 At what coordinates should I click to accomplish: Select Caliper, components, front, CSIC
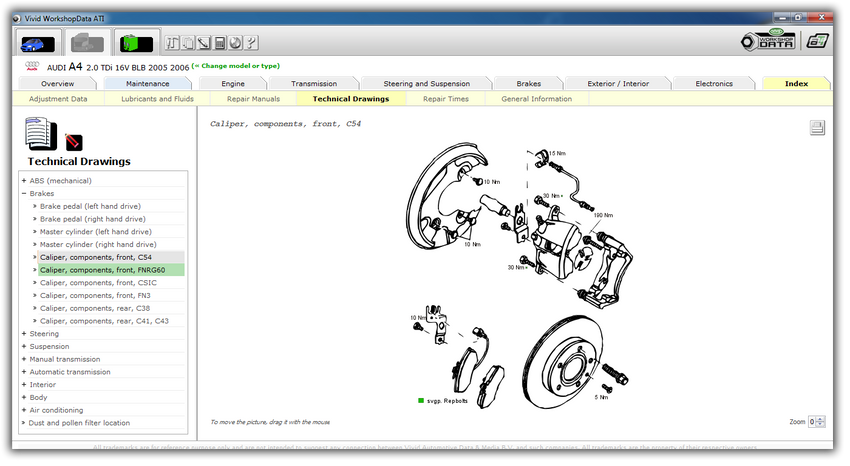(x=98, y=282)
